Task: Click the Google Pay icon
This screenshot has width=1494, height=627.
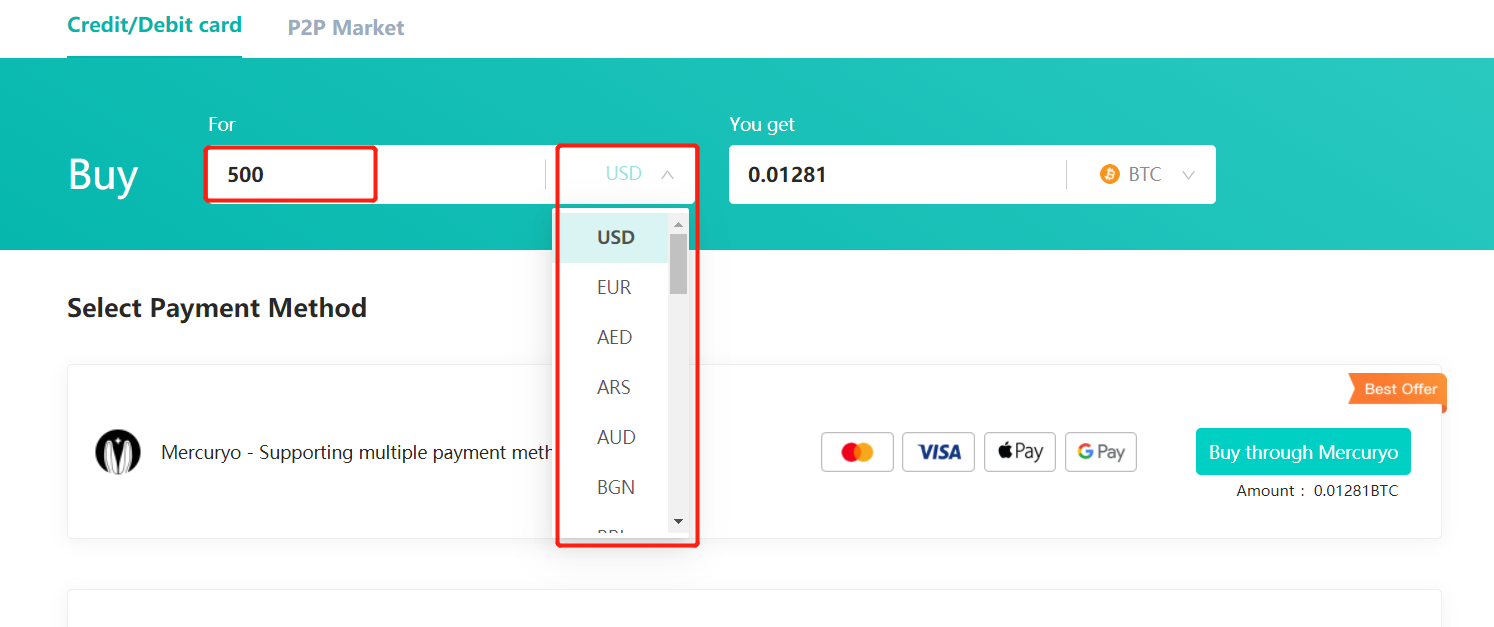Action: point(1100,452)
